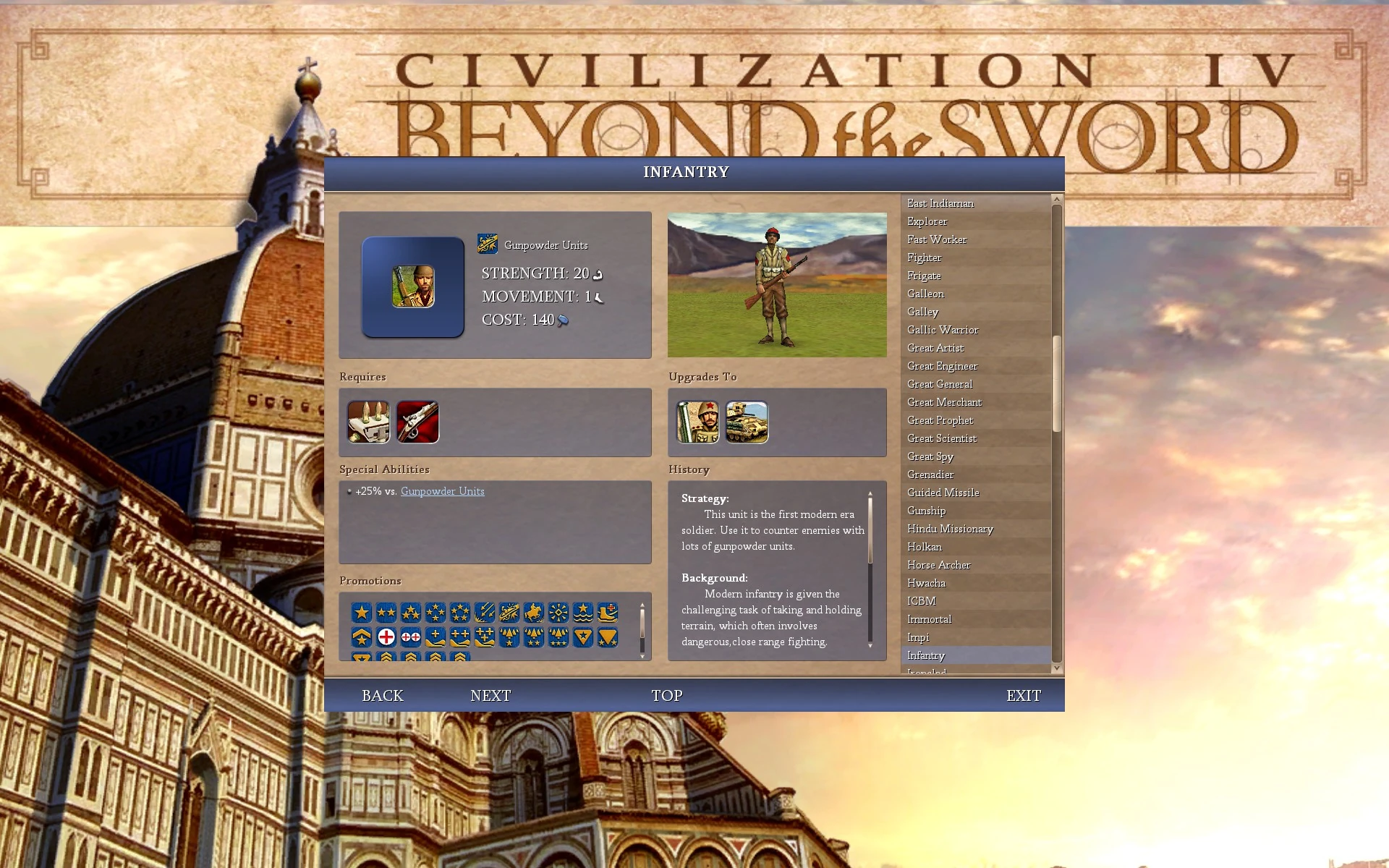Follow the Gunpowder Units hyperlink
1389x868 pixels.
(x=442, y=491)
